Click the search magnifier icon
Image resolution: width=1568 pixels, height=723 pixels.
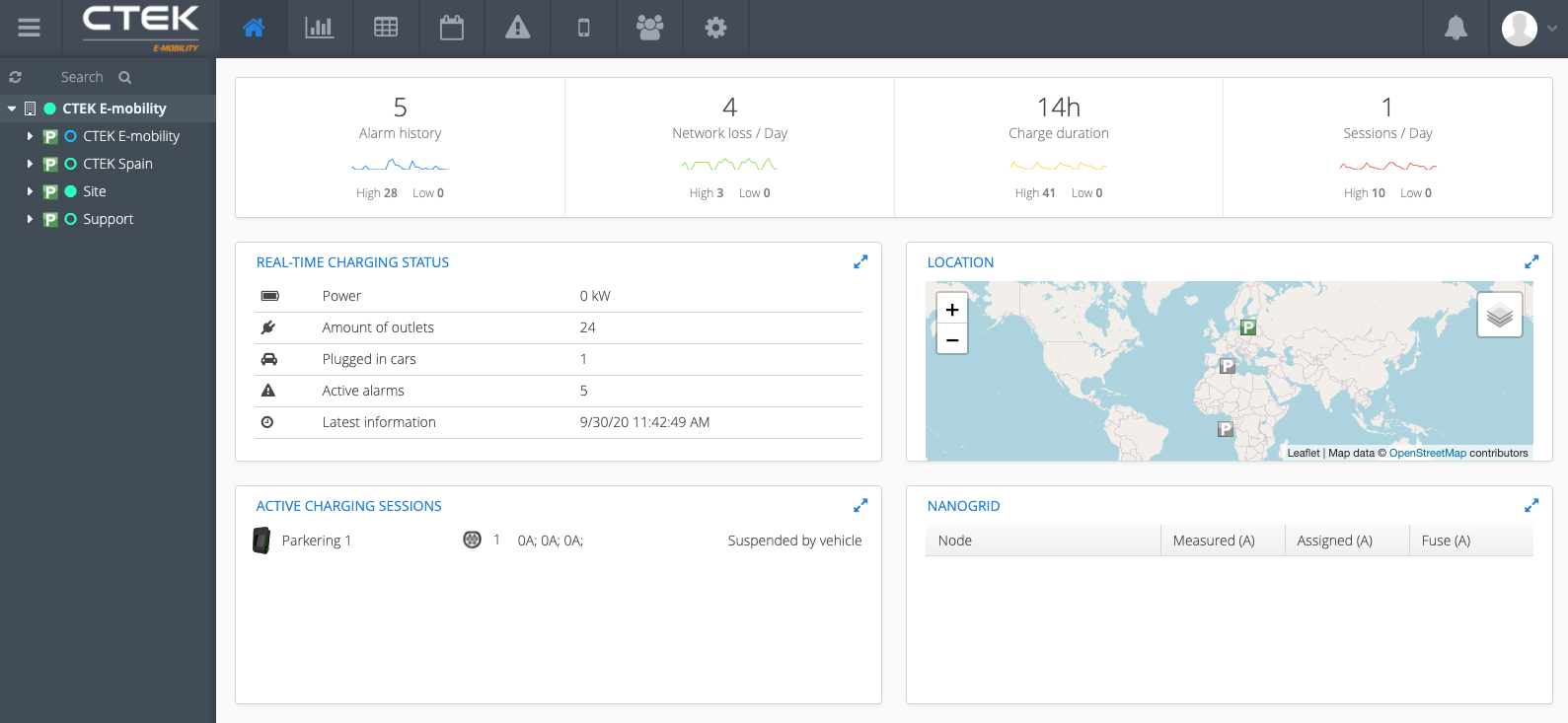coord(125,77)
